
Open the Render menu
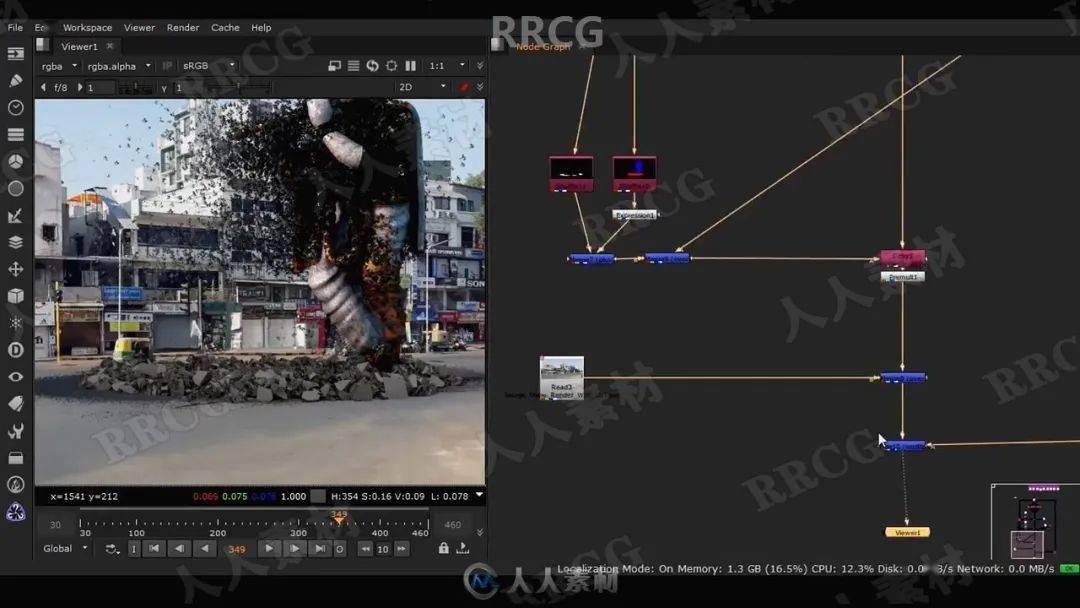(183, 28)
